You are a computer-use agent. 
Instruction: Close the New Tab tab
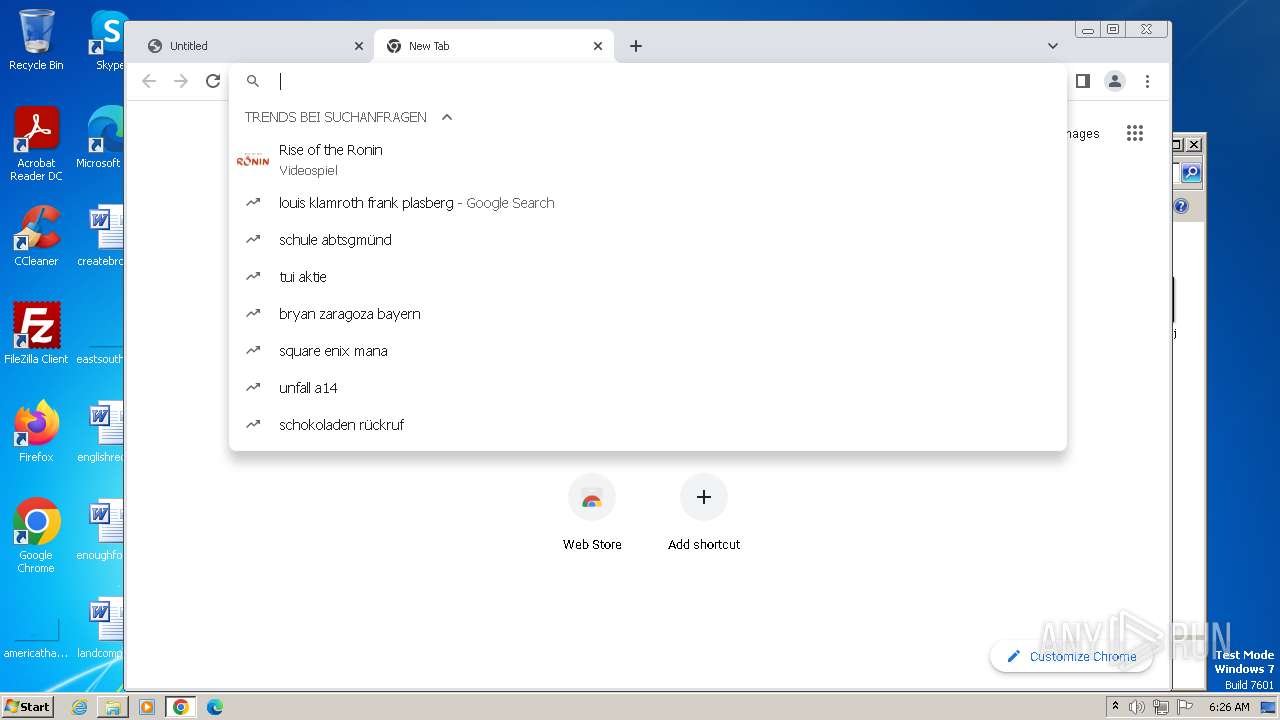coord(598,46)
